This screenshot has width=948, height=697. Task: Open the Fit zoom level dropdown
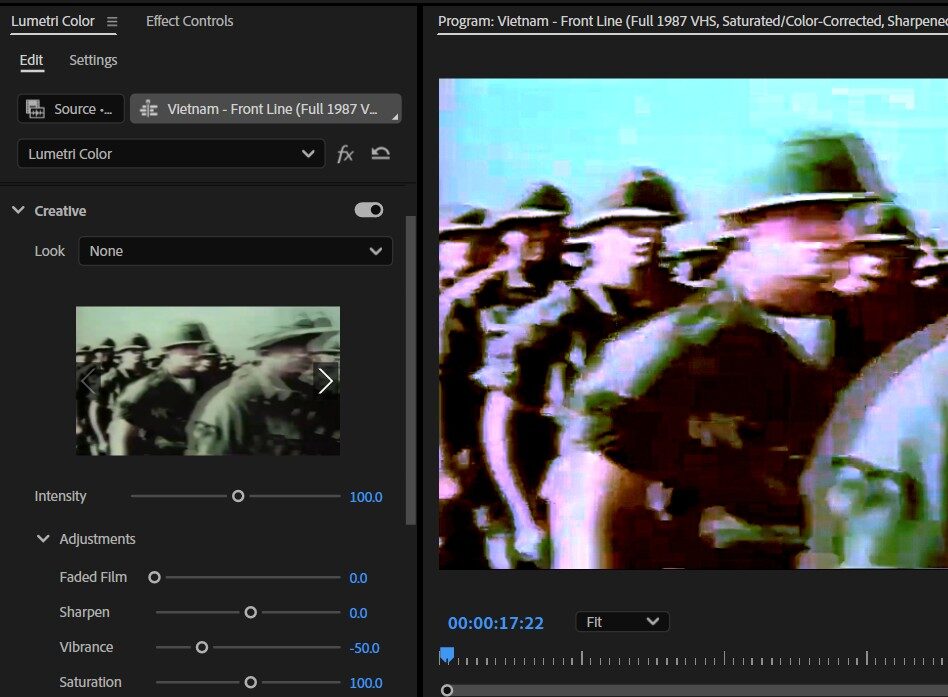(x=622, y=621)
